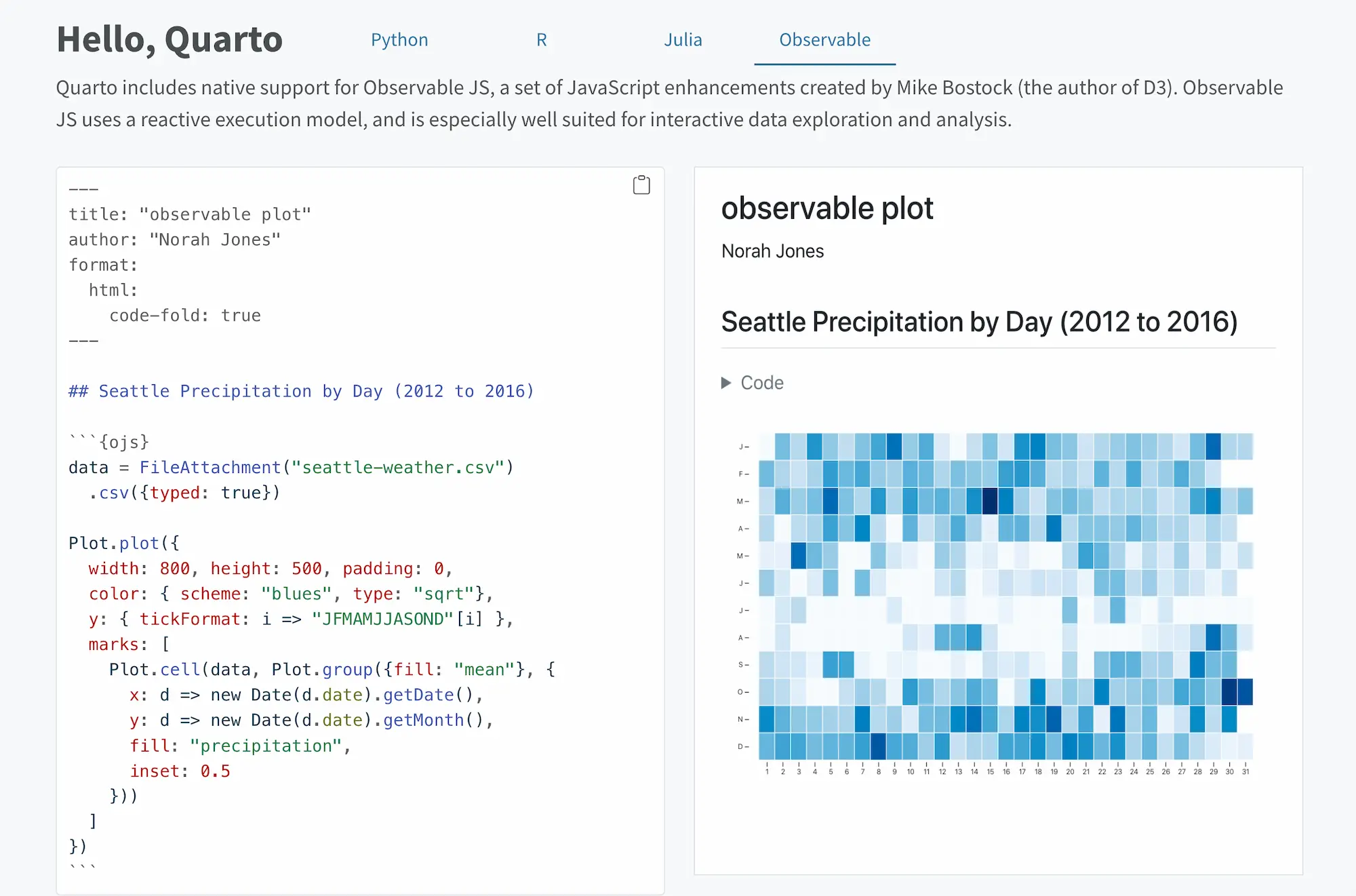Click the Norah Jones author name
This screenshot has height=896, width=1356.
(x=772, y=251)
